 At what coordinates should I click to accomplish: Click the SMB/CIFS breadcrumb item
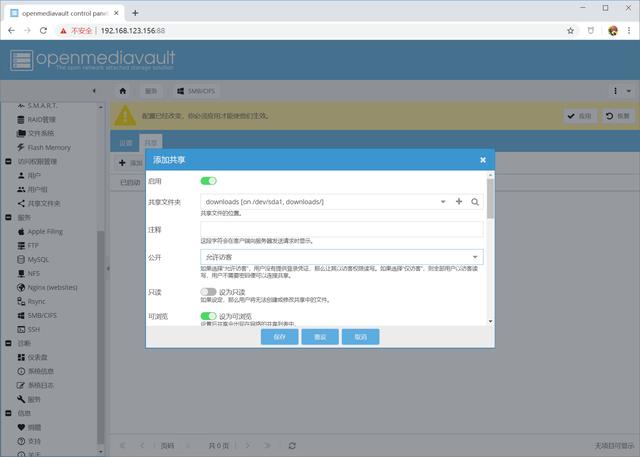pos(196,91)
